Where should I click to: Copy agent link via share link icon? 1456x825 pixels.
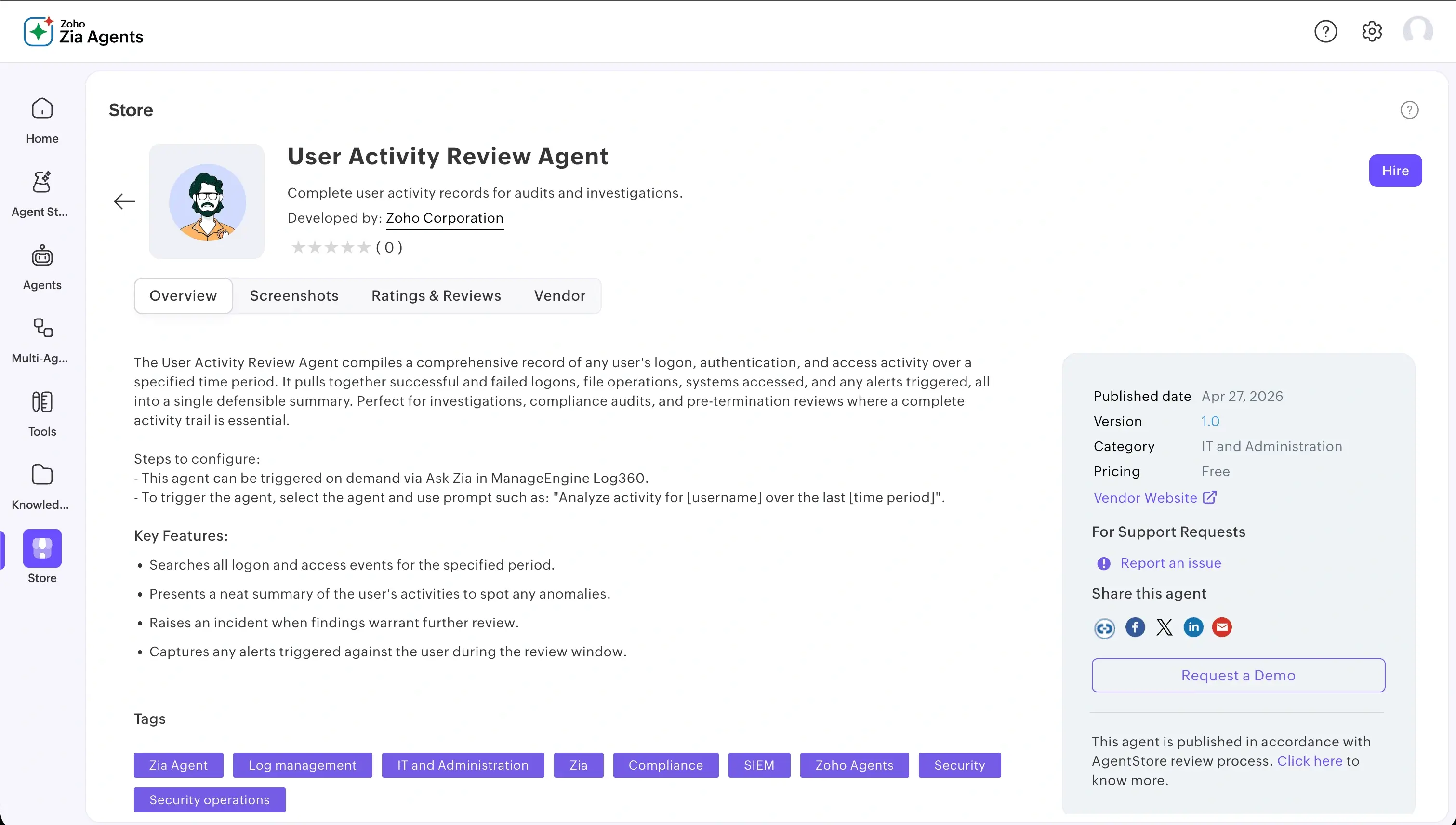[1104, 628]
